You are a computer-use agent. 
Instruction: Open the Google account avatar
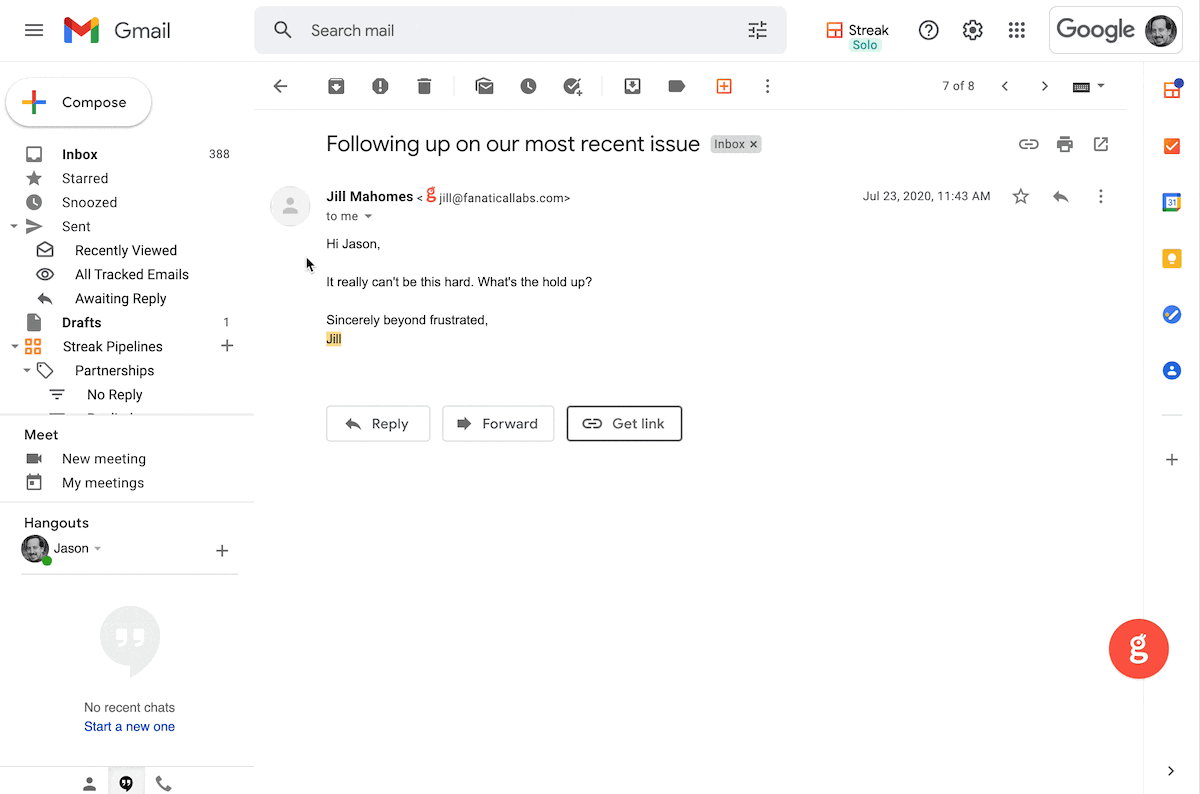1161,31
